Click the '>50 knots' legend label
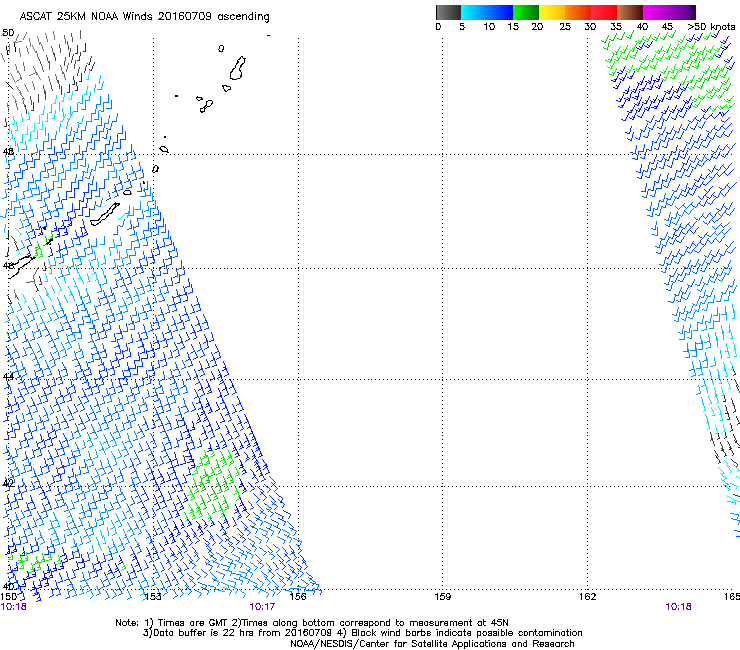740x650 pixels. tap(711, 27)
